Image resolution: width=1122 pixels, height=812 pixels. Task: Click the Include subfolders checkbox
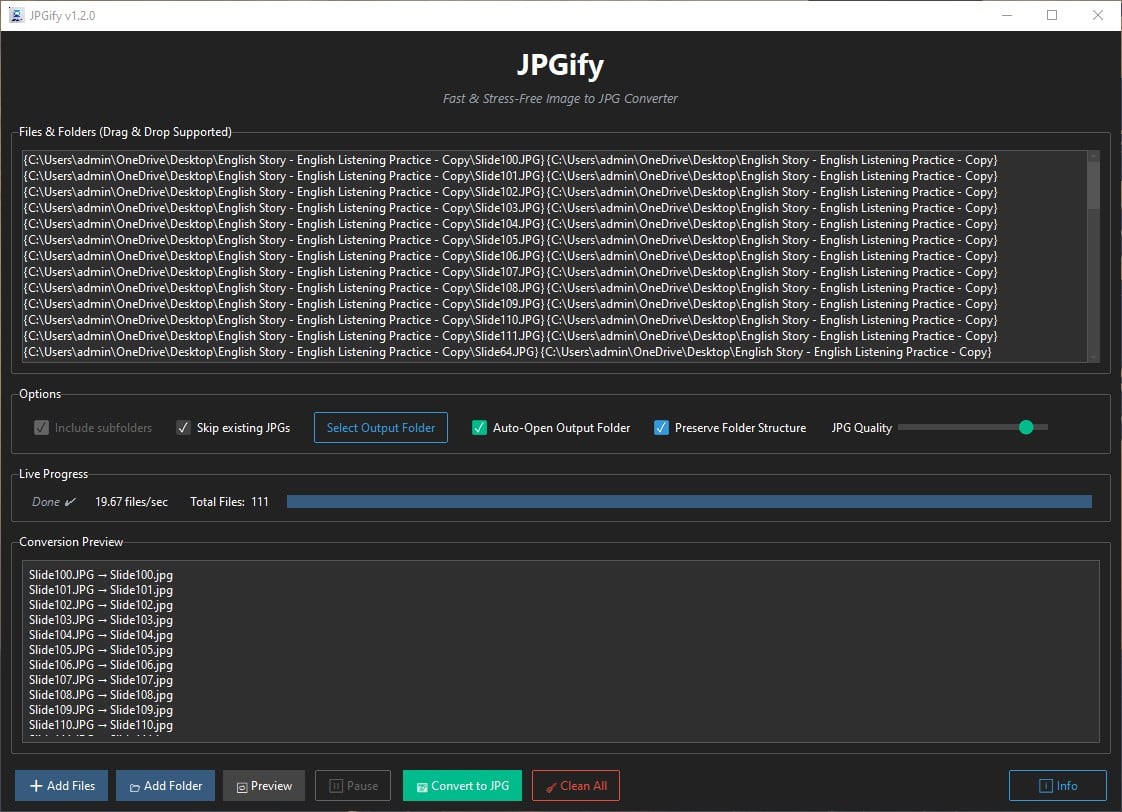(x=41, y=427)
